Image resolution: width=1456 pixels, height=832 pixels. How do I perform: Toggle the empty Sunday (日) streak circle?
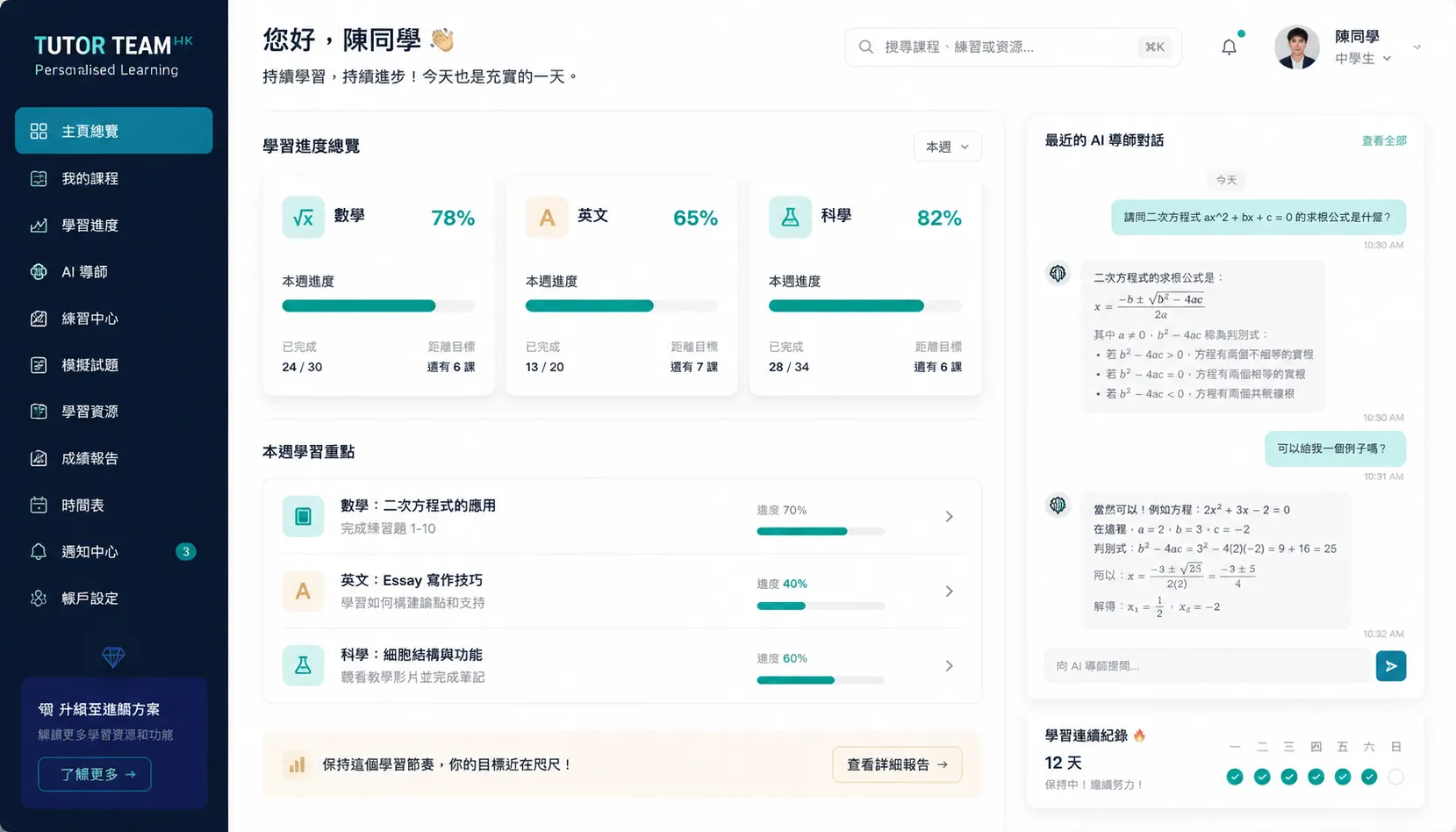point(1396,777)
